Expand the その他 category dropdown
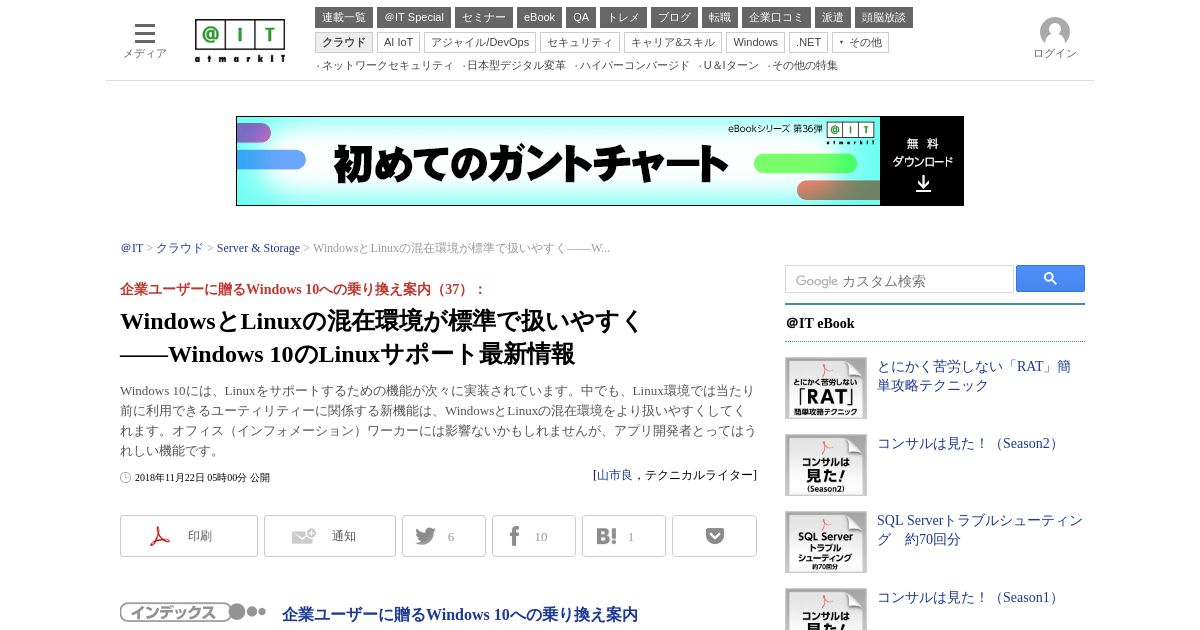Viewport: 1200px width, 630px height. pos(860,42)
